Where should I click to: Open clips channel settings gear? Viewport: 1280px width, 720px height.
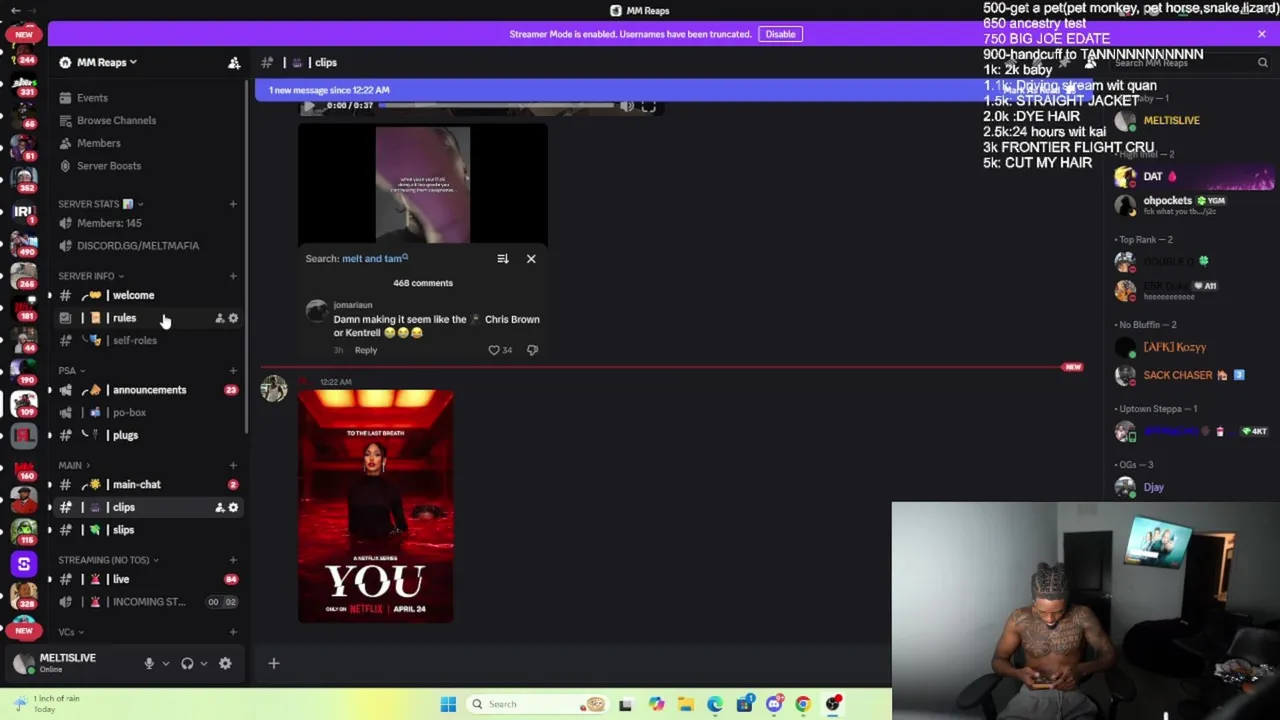(x=233, y=507)
